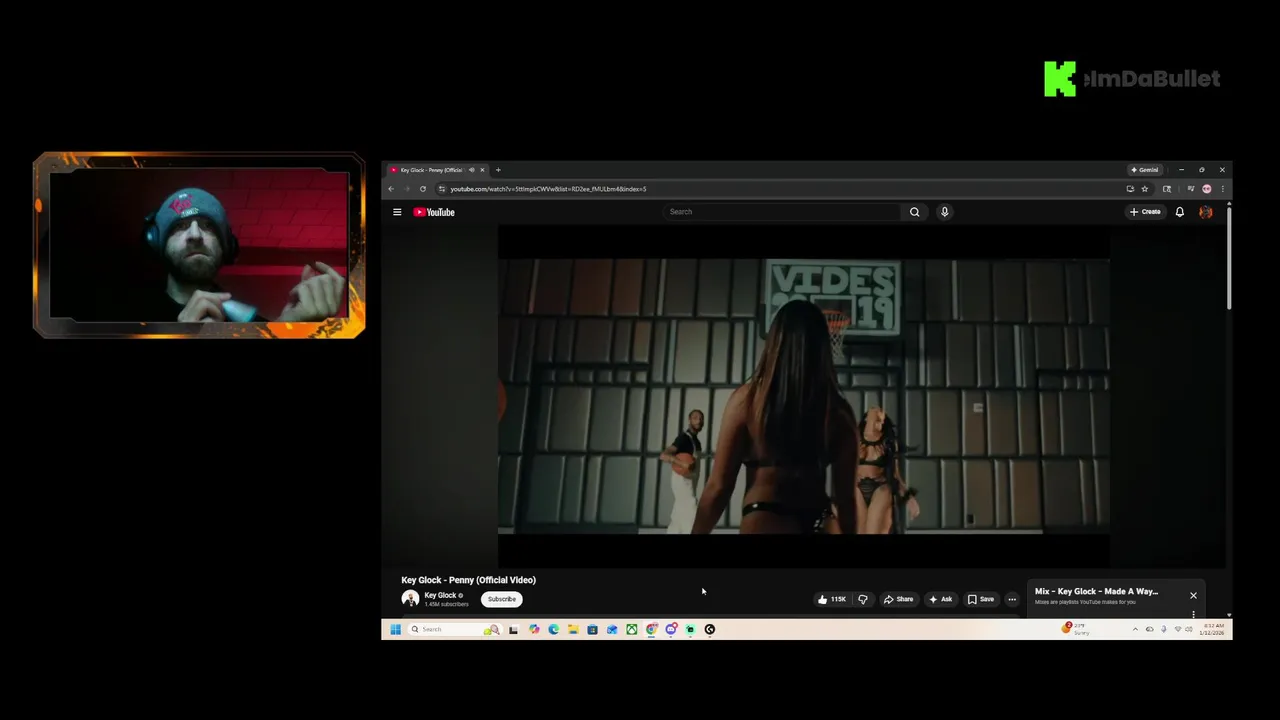Open Key Glock channel avatar
Viewport: 1280px width, 720px height.
pyautogui.click(x=410, y=599)
